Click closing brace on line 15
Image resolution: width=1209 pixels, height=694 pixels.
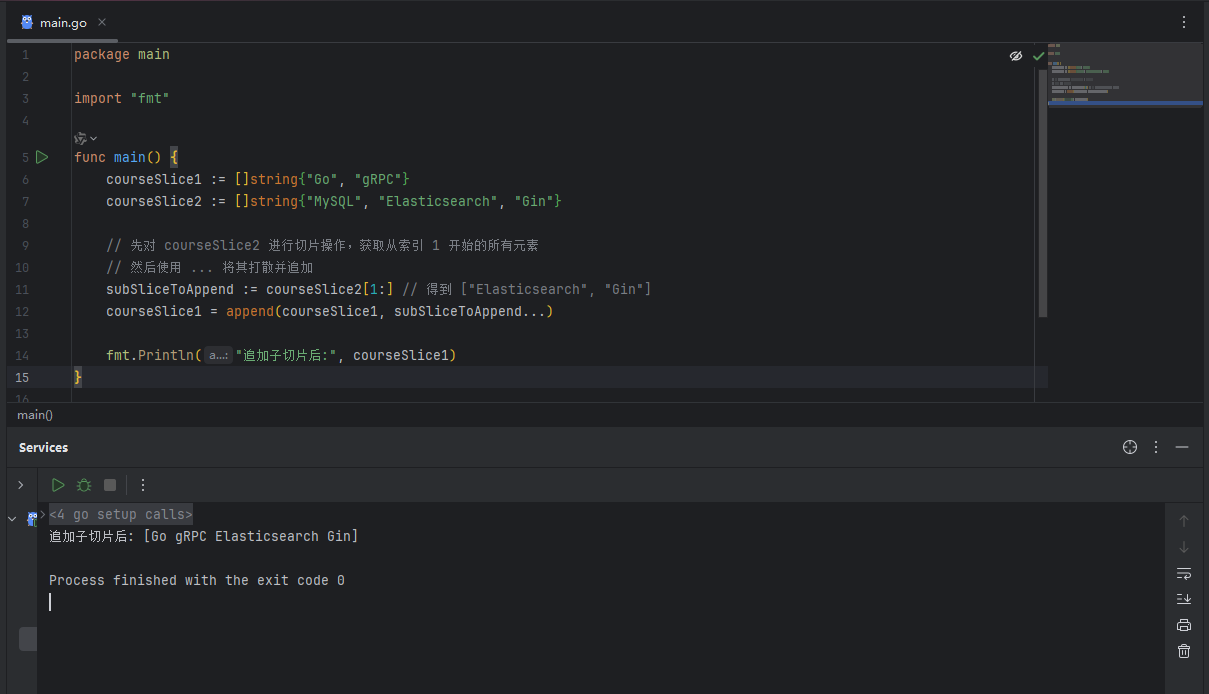pyautogui.click(x=78, y=377)
